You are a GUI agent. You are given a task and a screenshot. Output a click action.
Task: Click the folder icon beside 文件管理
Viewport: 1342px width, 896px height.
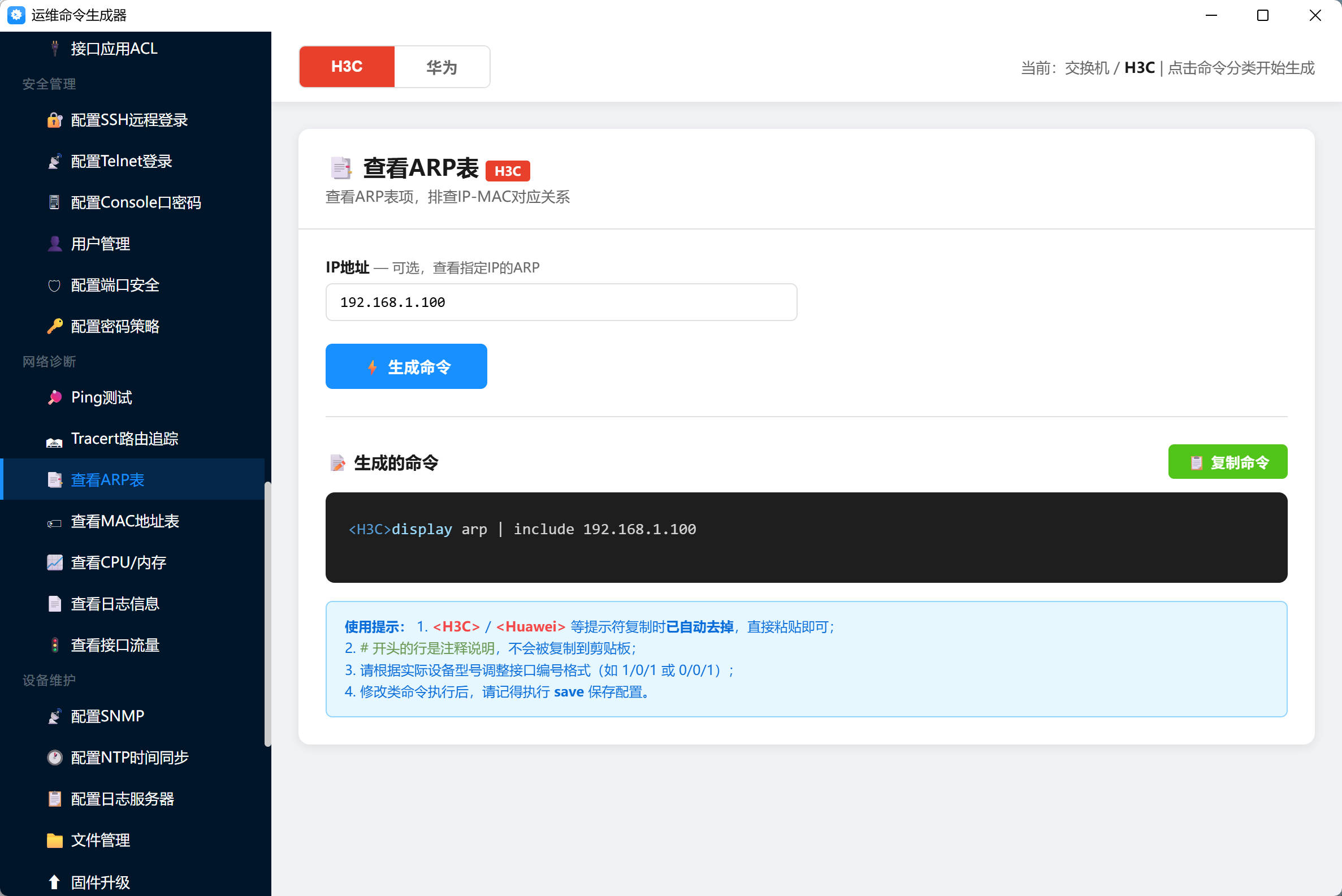tap(54, 841)
